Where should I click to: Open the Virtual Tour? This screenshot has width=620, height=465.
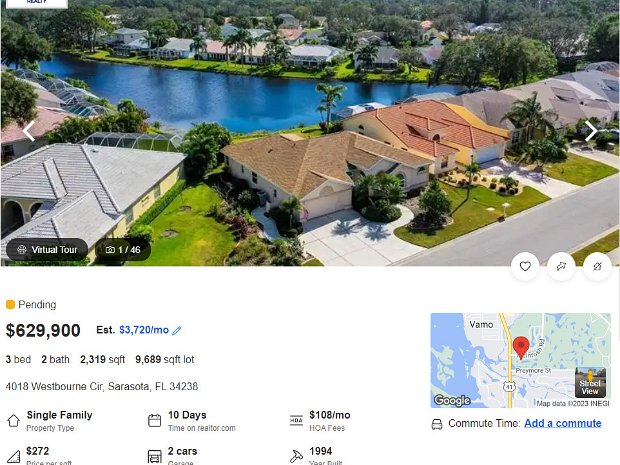point(47,250)
